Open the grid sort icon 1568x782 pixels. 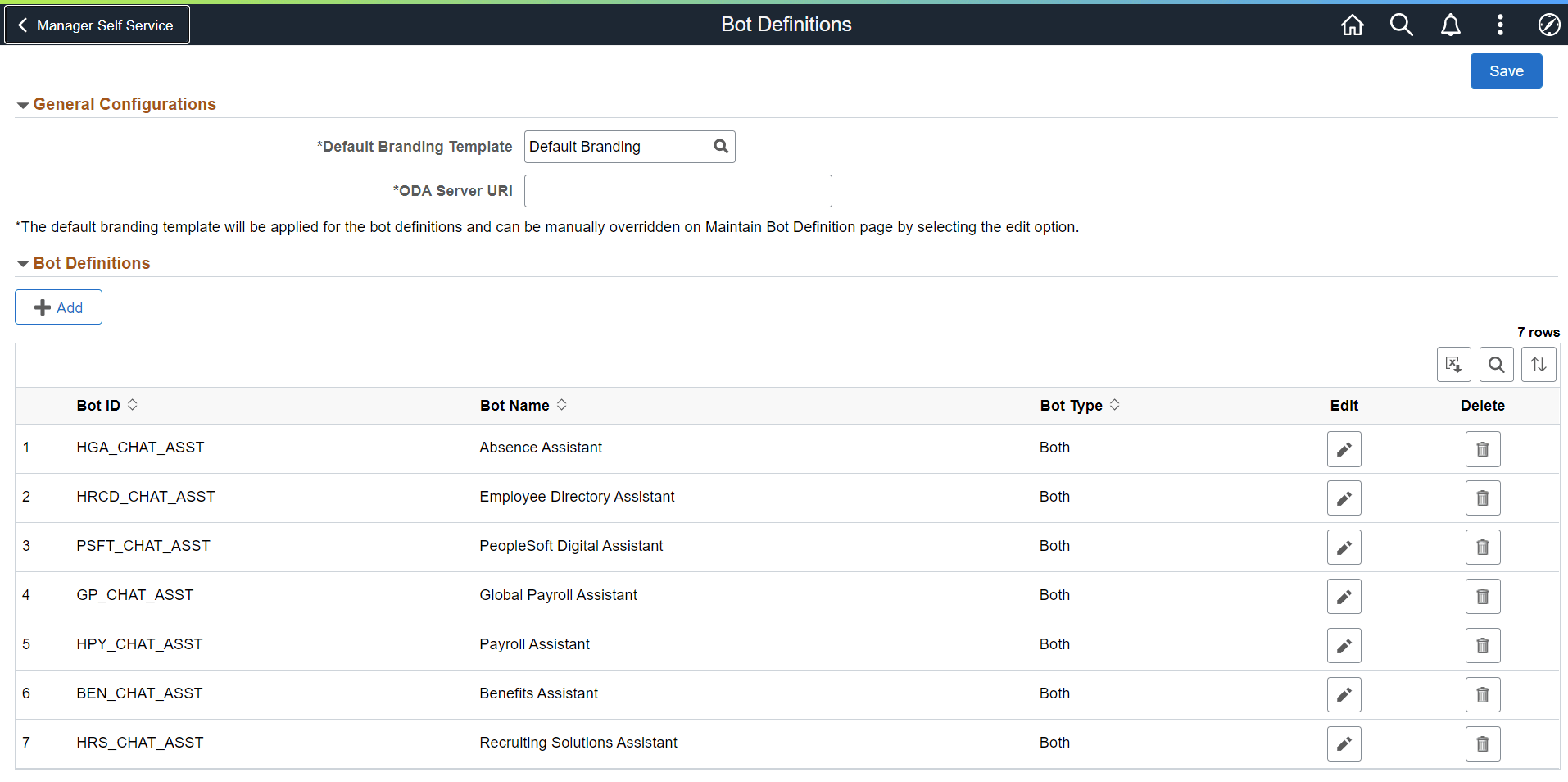pos(1539,364)
